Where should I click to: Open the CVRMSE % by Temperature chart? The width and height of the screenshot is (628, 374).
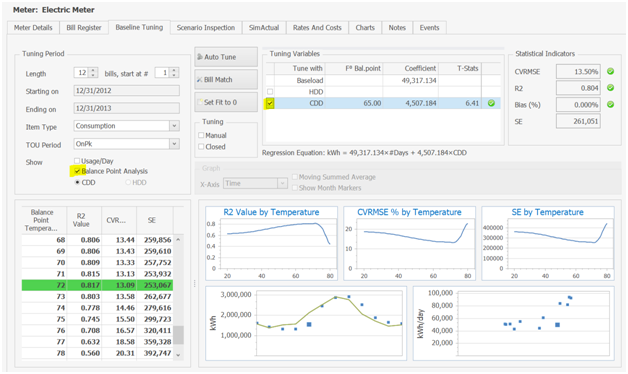pos(409,243)
